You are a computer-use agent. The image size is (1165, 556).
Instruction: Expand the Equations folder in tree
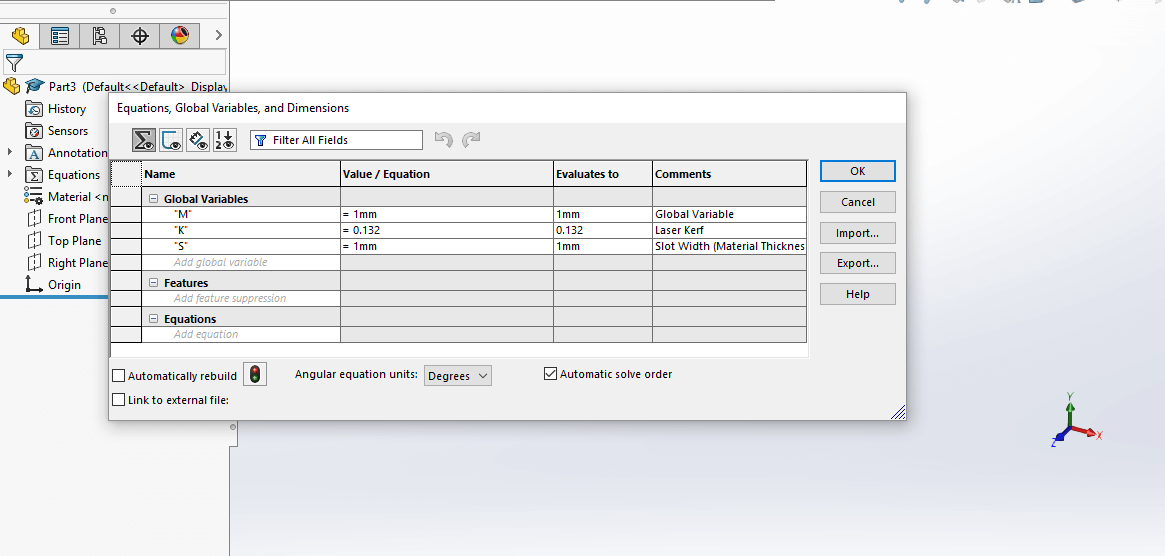(x=10, y=174)
